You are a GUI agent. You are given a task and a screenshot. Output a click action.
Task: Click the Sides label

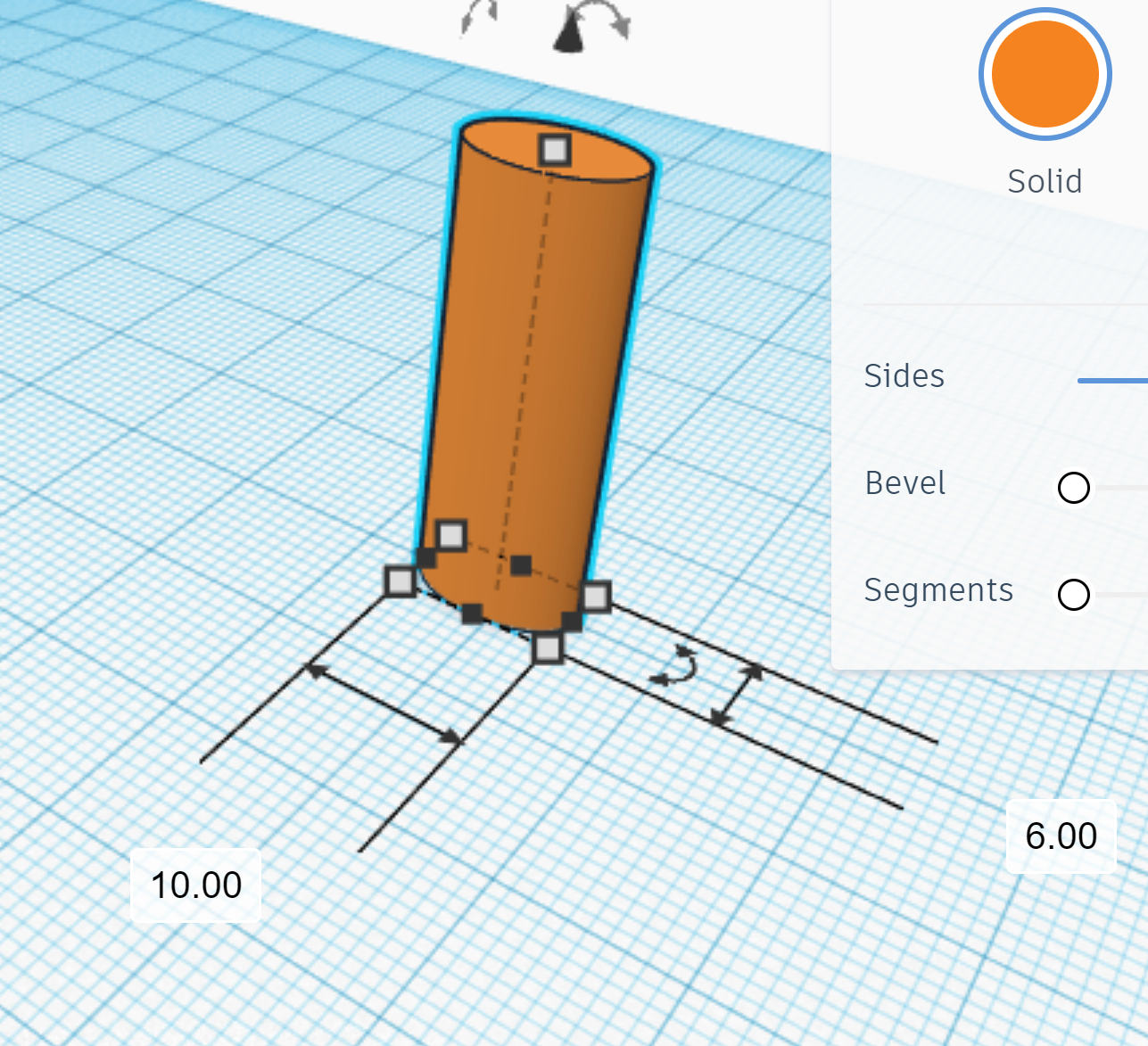coord(904,376)
